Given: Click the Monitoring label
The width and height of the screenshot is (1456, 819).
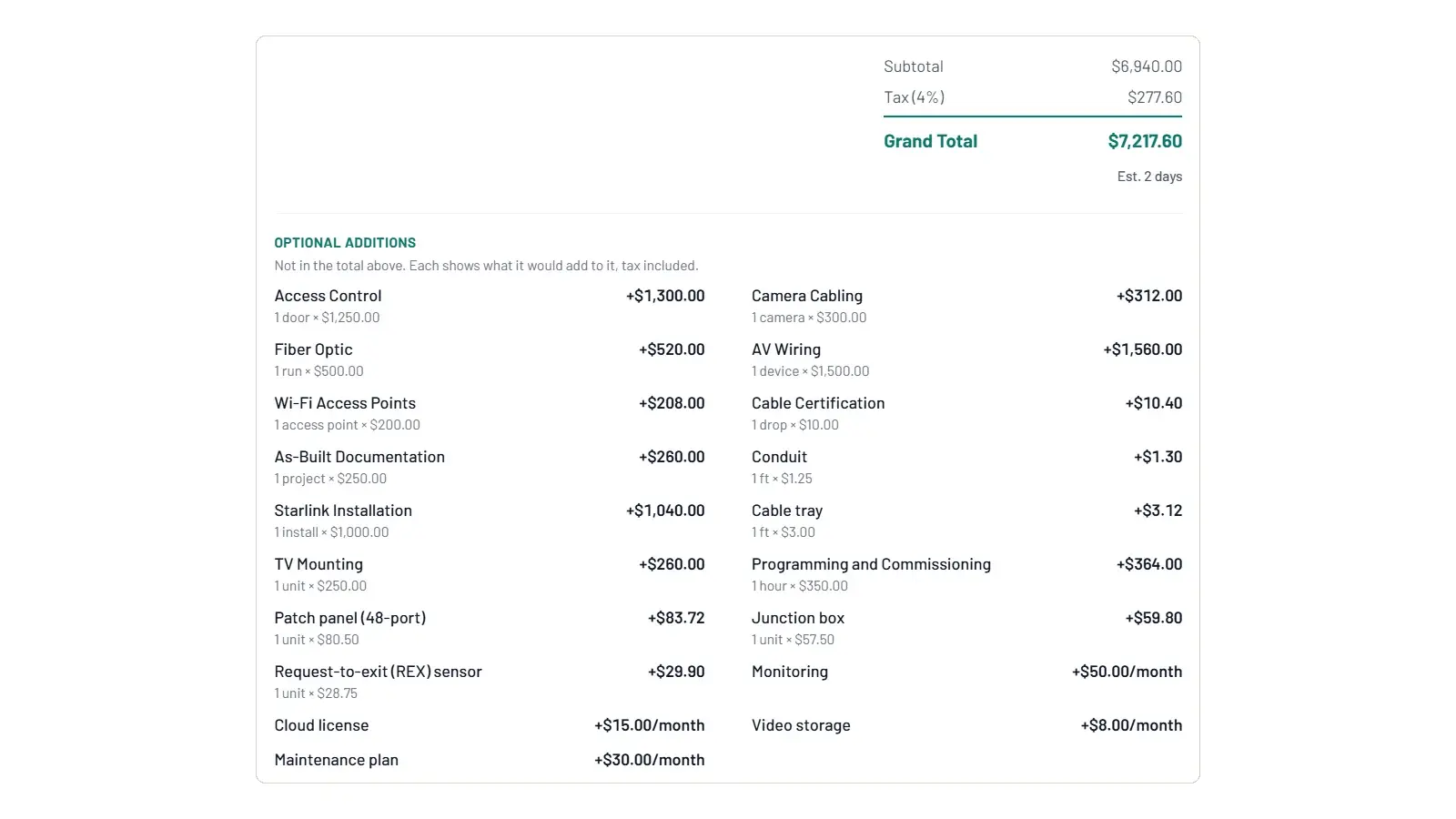Looking at the screenshot, I should pyautogui.click(x=790, y=672).
